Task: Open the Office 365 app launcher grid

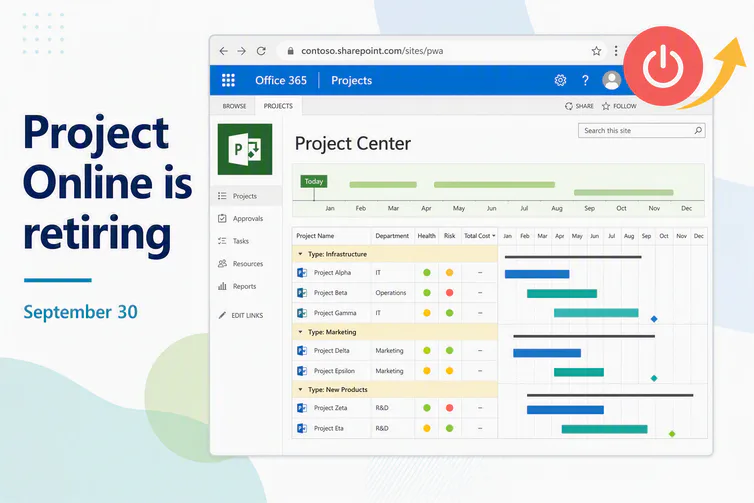Action: point(228,80)
